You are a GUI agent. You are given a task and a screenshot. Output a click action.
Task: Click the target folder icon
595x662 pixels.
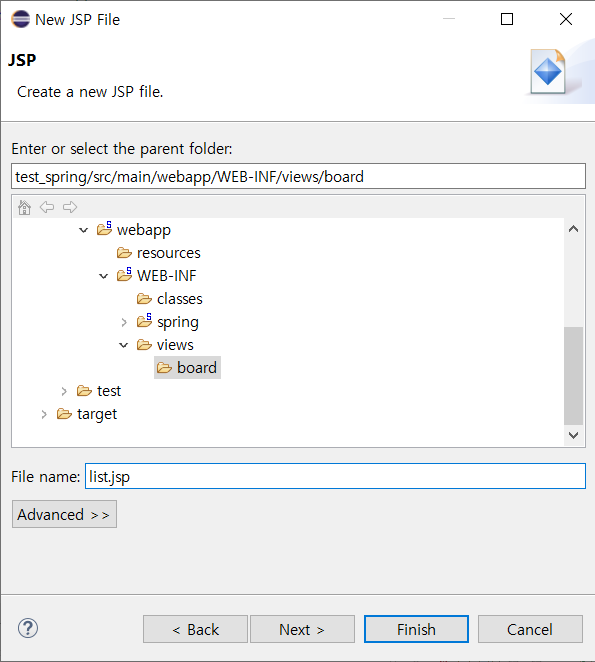64,414
